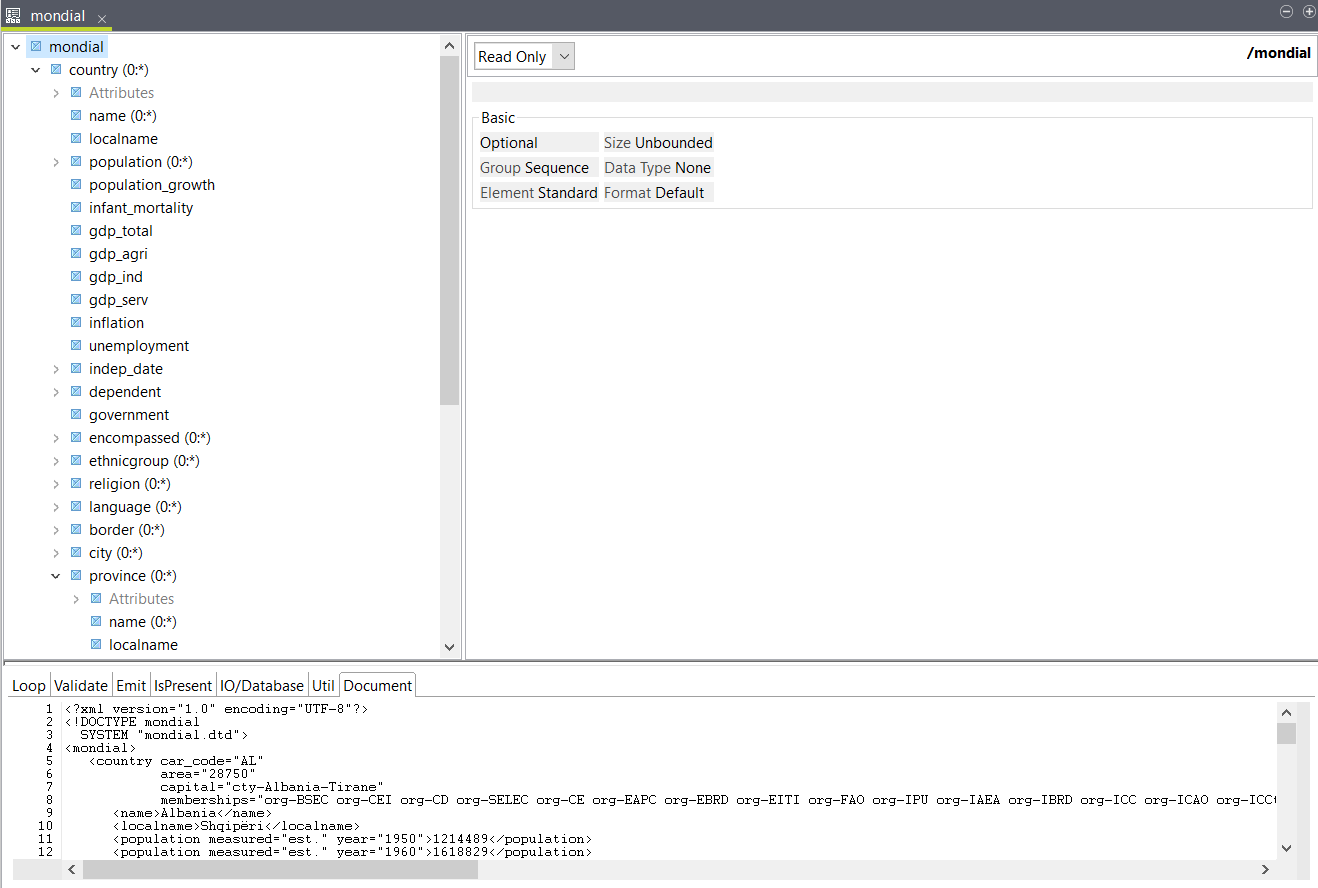Viewport: 1318px width, 888px height.
Task: Select the localname element under country
Action: coord(123,139)
